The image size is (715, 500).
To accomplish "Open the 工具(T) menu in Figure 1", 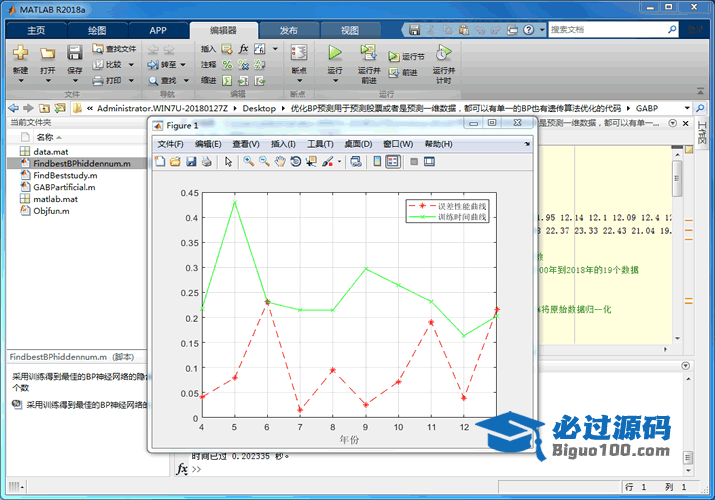I will click(x=320, y=144).
